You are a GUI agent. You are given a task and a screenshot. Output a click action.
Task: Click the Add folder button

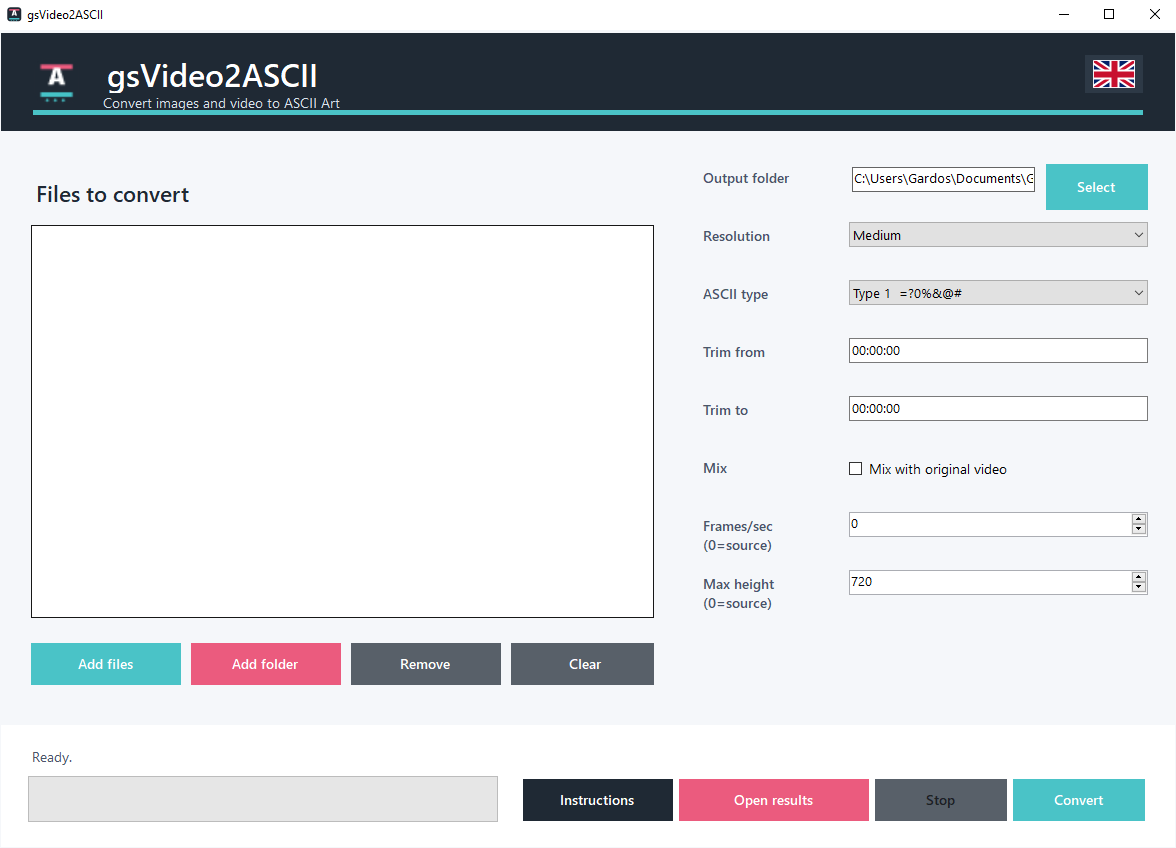click(x=266, y=664)
